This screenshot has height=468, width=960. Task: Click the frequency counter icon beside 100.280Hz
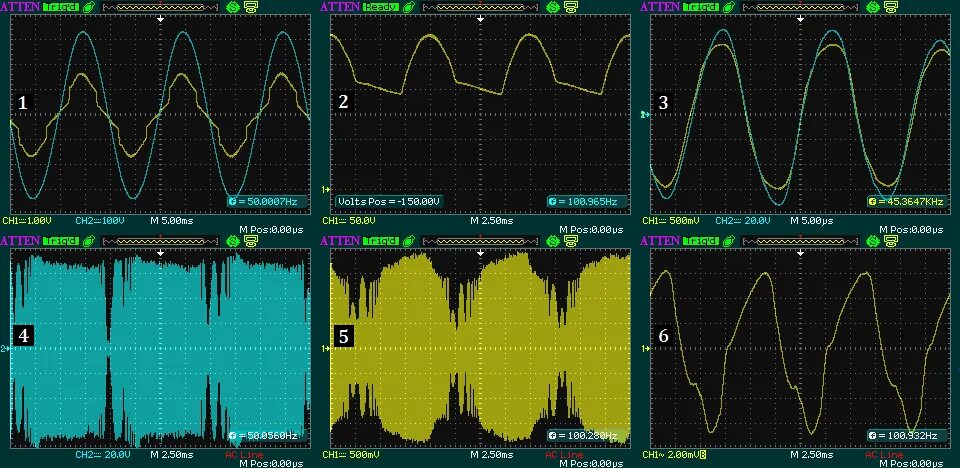point(552,436)
